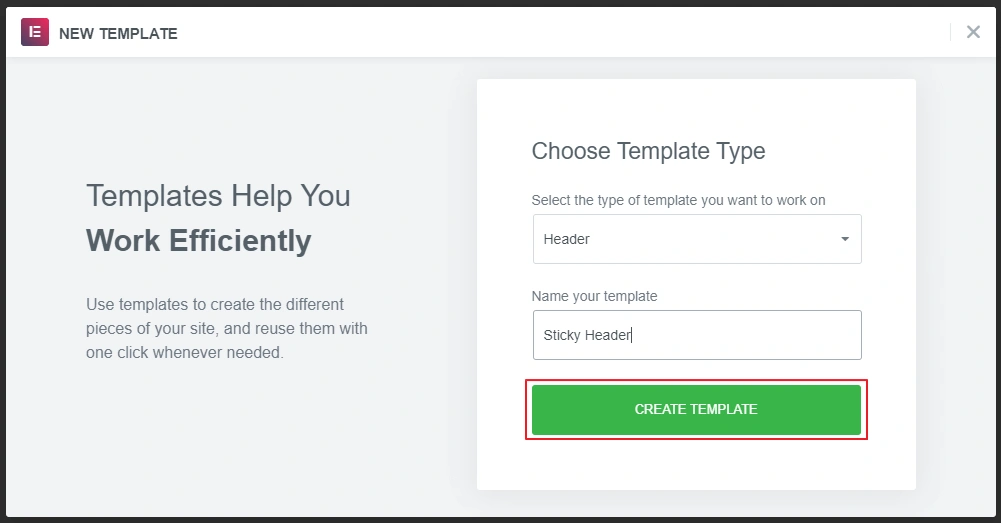Click the "Use templates to create" description paragraph
This screenshot has width=1001, height=523.
click(x=226, y=328)
